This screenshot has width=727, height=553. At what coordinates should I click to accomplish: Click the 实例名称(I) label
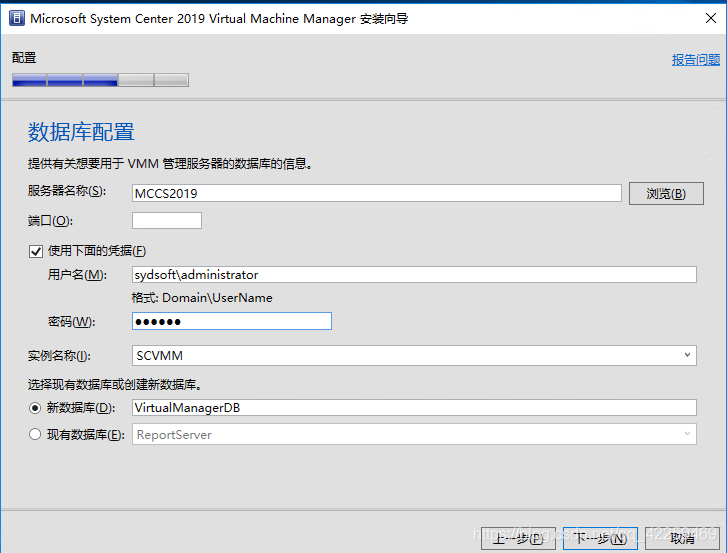[x=59, y=356]
